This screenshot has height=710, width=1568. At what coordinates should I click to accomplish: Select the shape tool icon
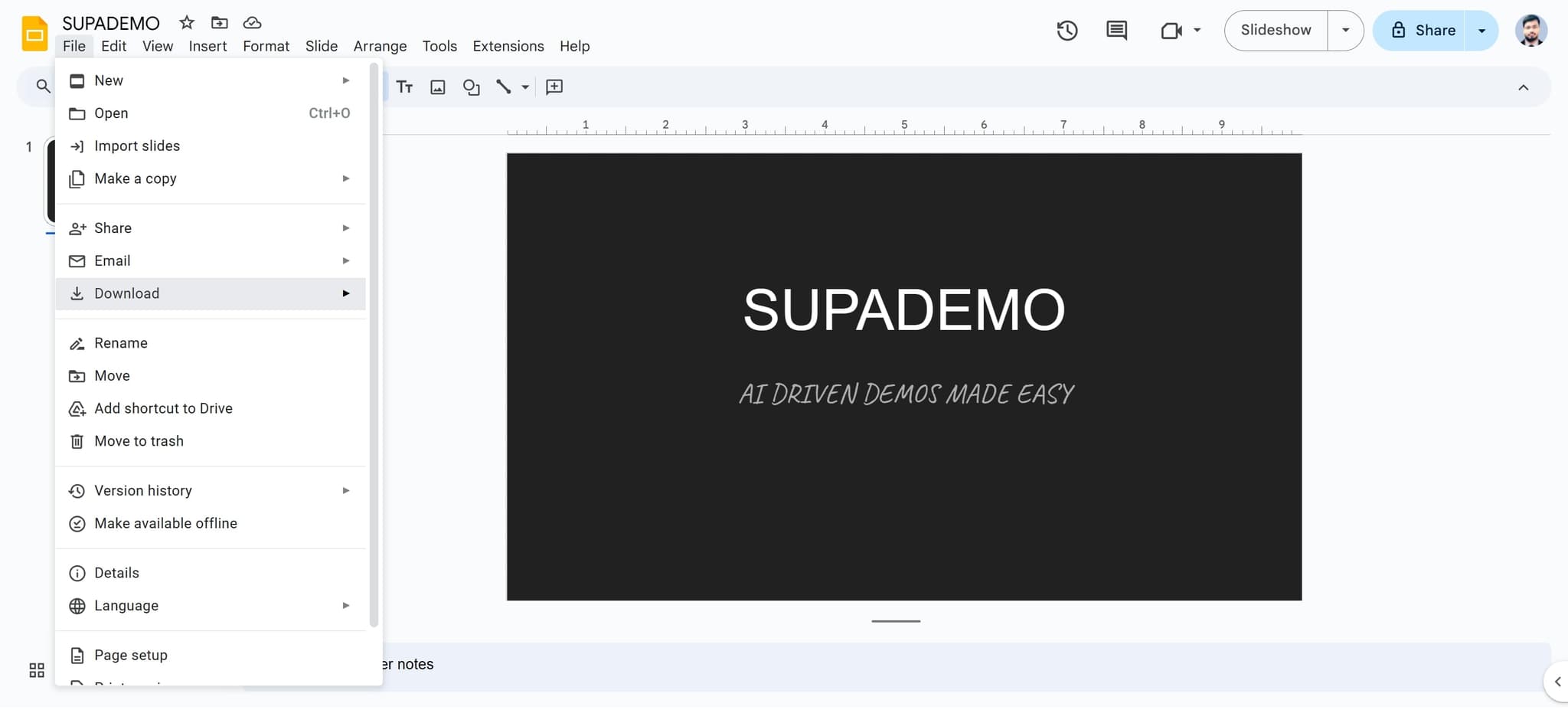472,87
